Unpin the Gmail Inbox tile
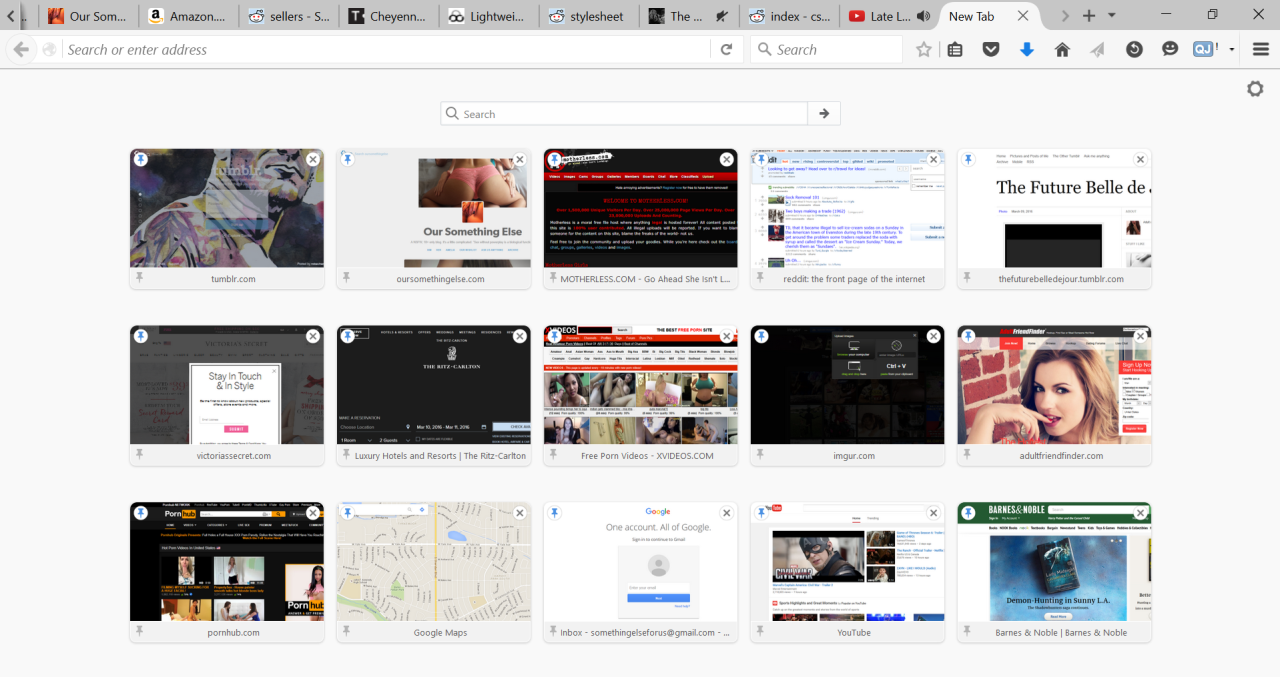This screenshot has width=1280, height=677. [x=554, y=513]
